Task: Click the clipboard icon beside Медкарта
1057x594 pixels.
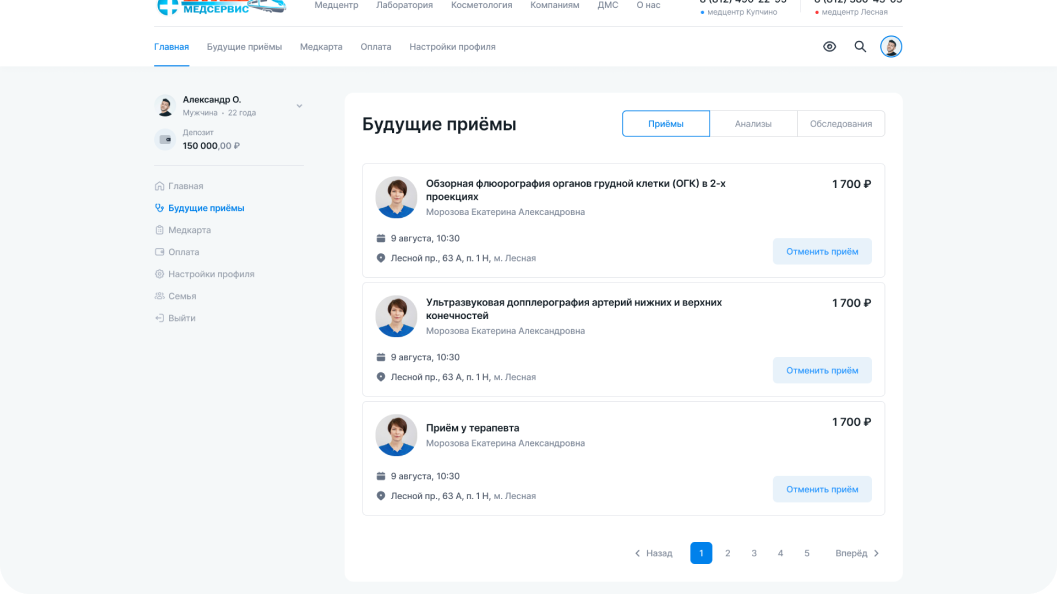Action: pos(159,230)
